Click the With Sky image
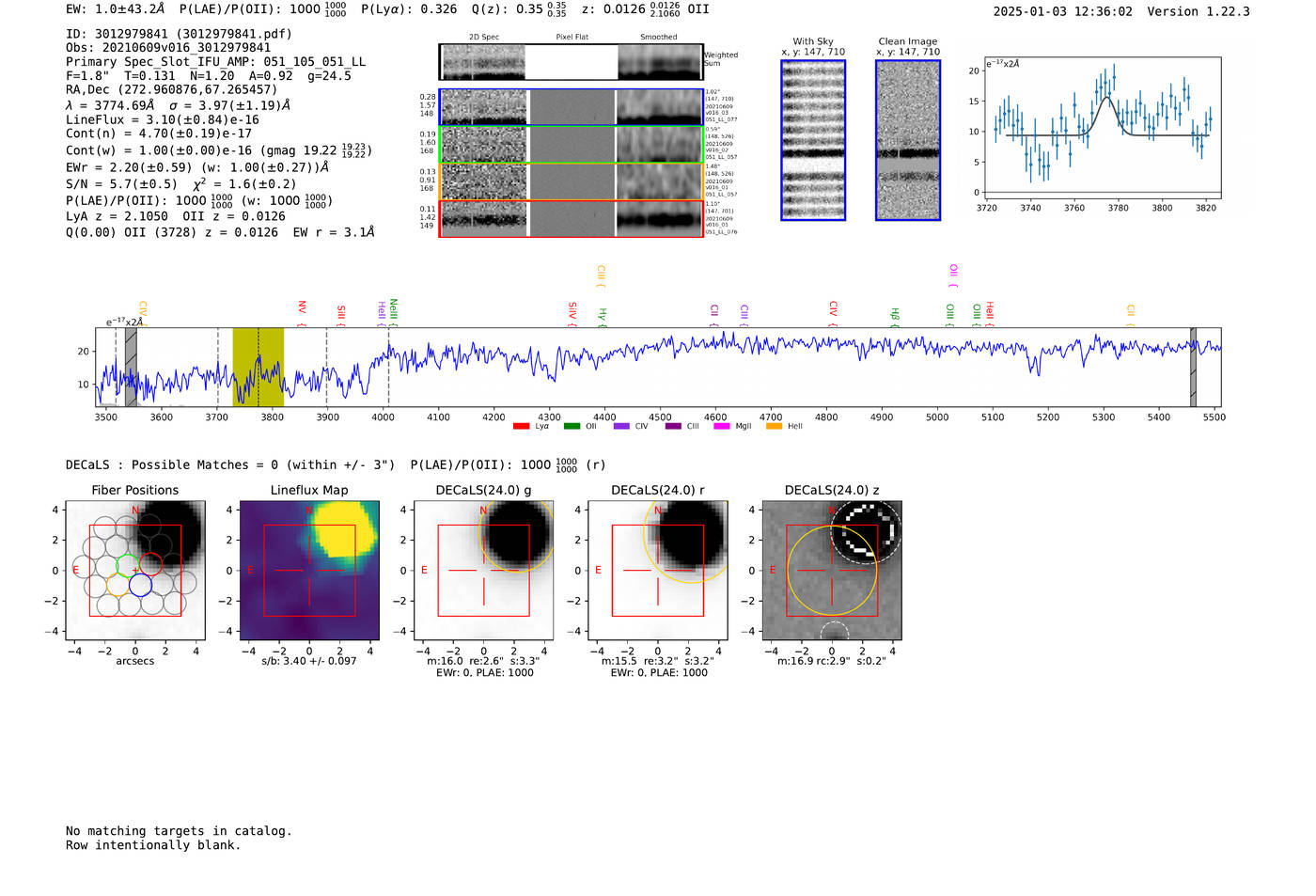Viewport: 1316px width, 896px height. pos(813,140)
